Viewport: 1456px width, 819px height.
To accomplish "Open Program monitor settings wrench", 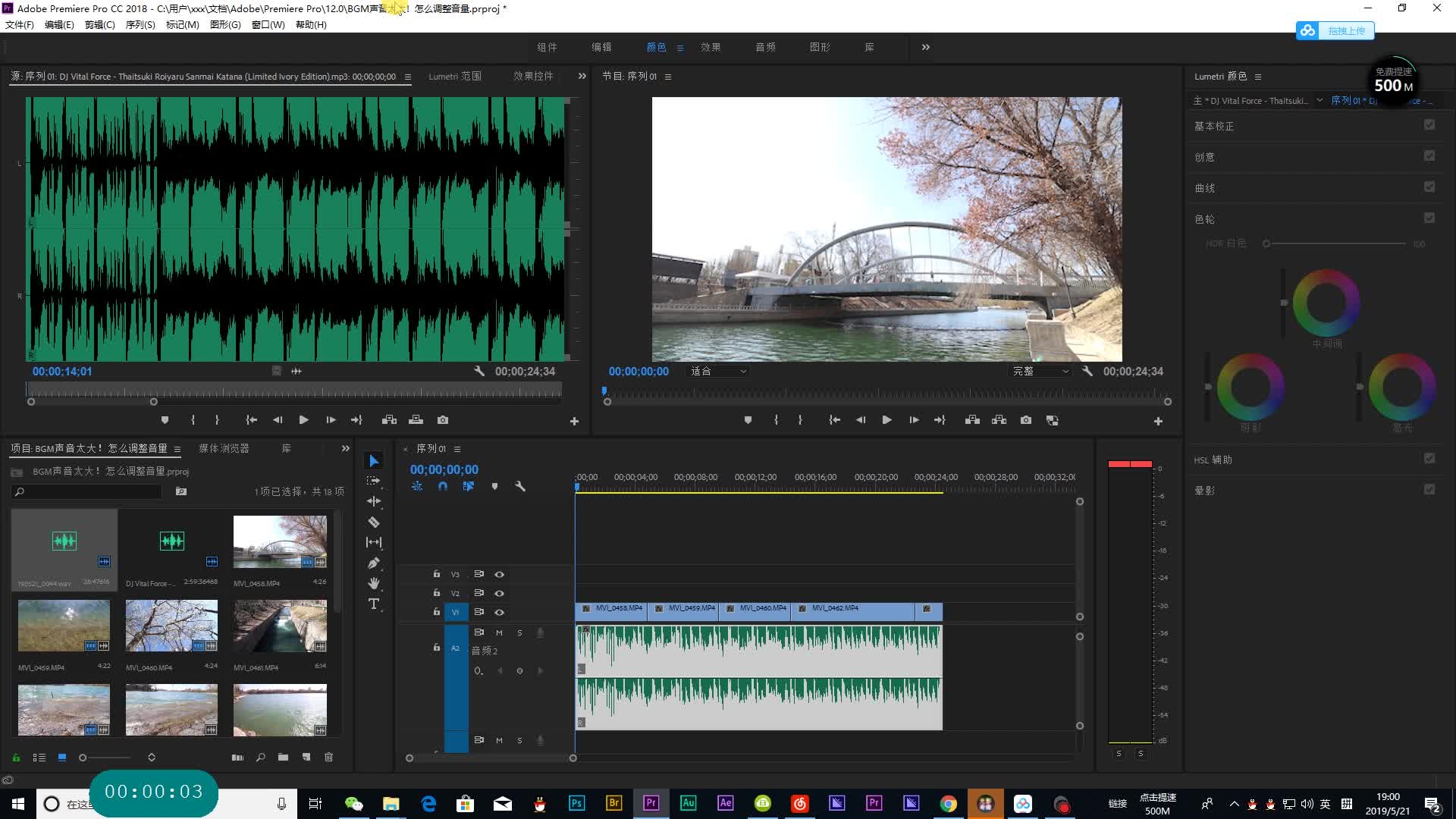I will [1087, 372].
